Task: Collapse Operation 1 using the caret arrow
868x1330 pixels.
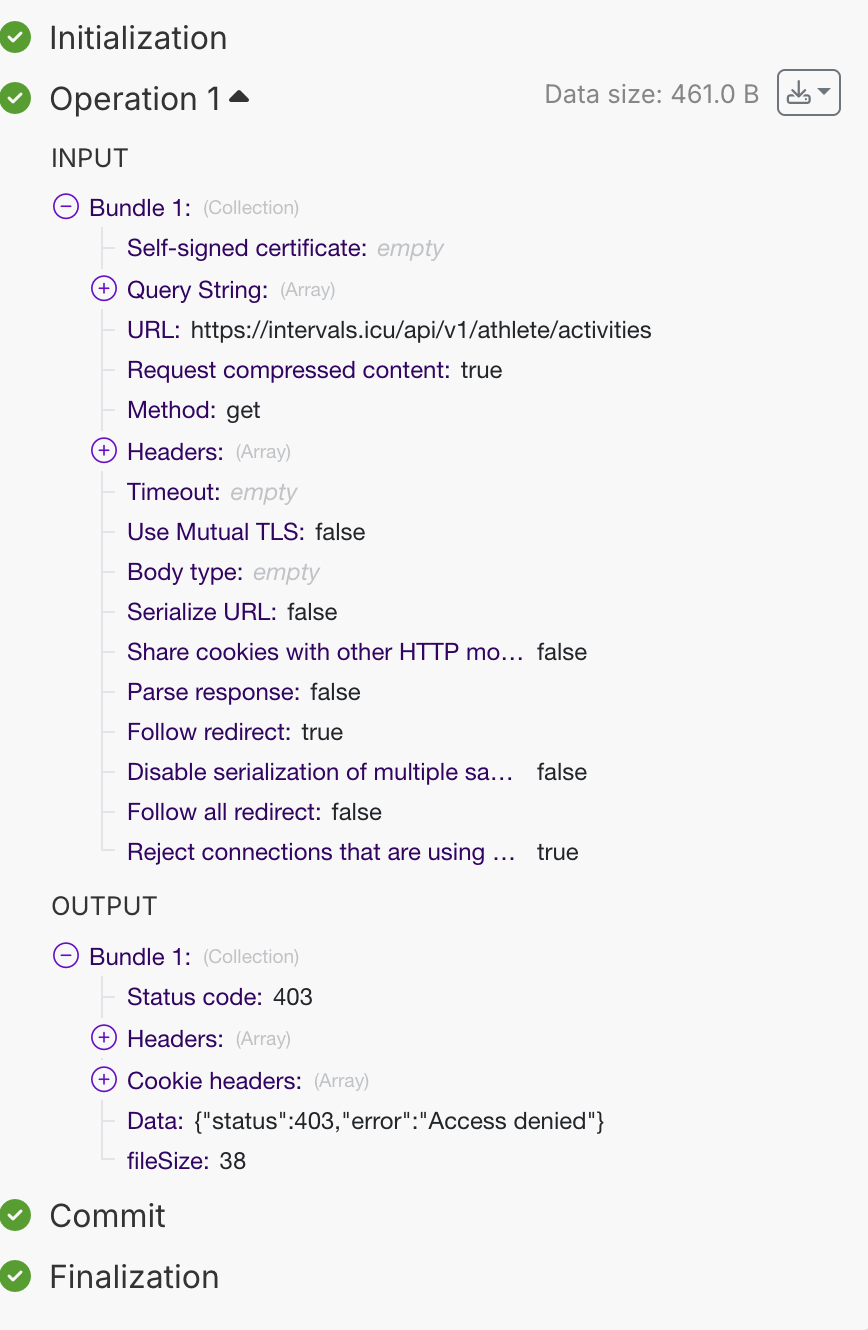Action: tap(239, 97)
